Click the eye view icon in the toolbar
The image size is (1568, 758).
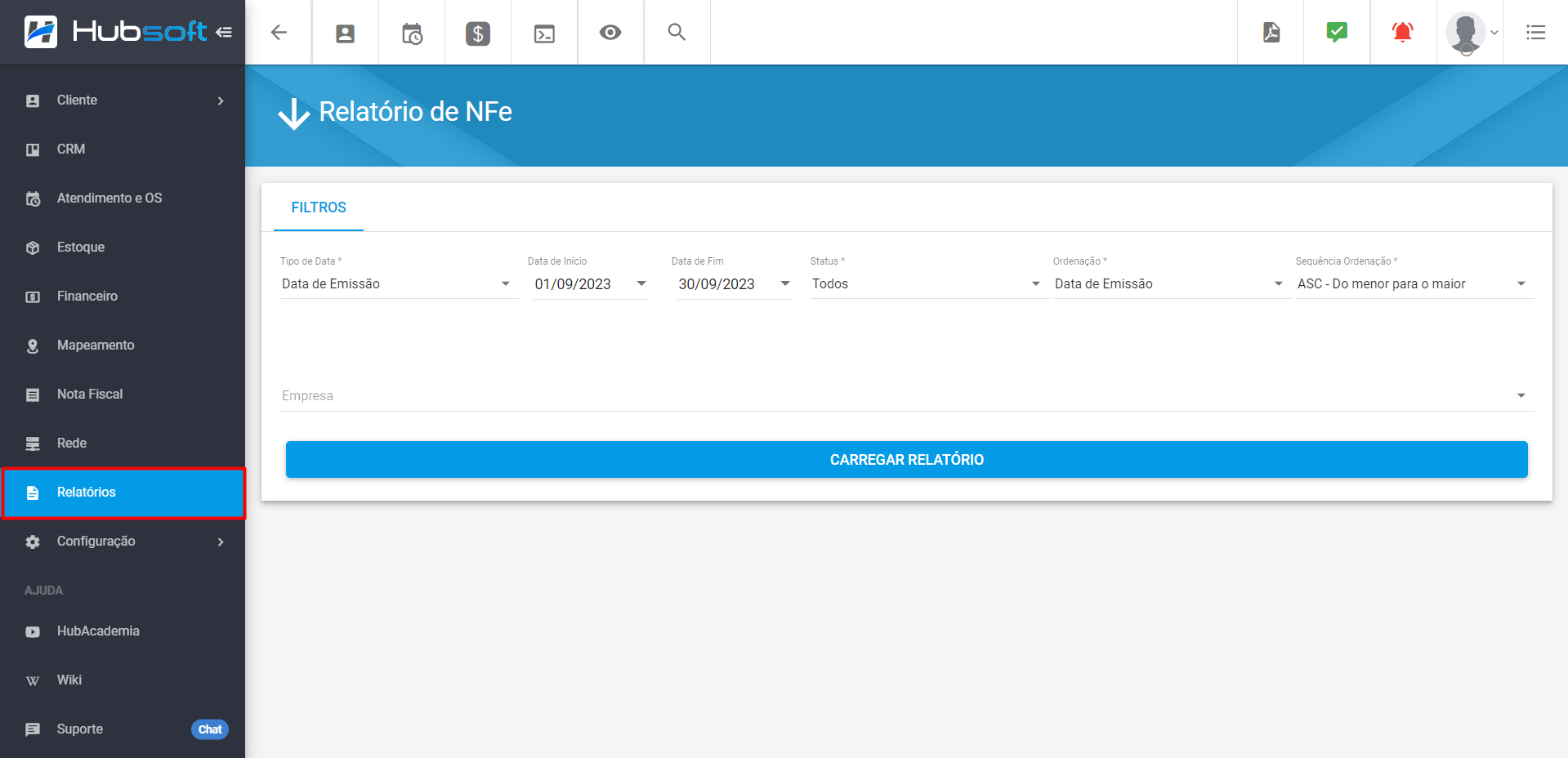pyautogui.click(x=610, y=33)
